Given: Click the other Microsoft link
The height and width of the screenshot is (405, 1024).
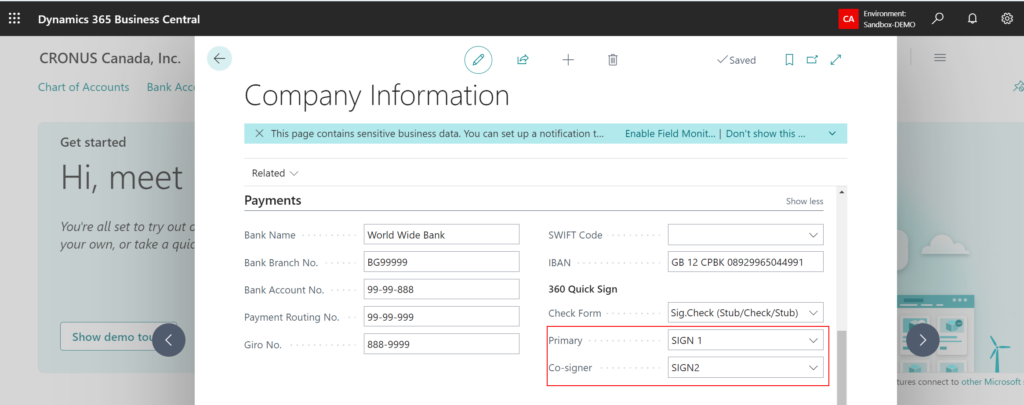Looking at the screenshot, I should click(x=988, y=382).
